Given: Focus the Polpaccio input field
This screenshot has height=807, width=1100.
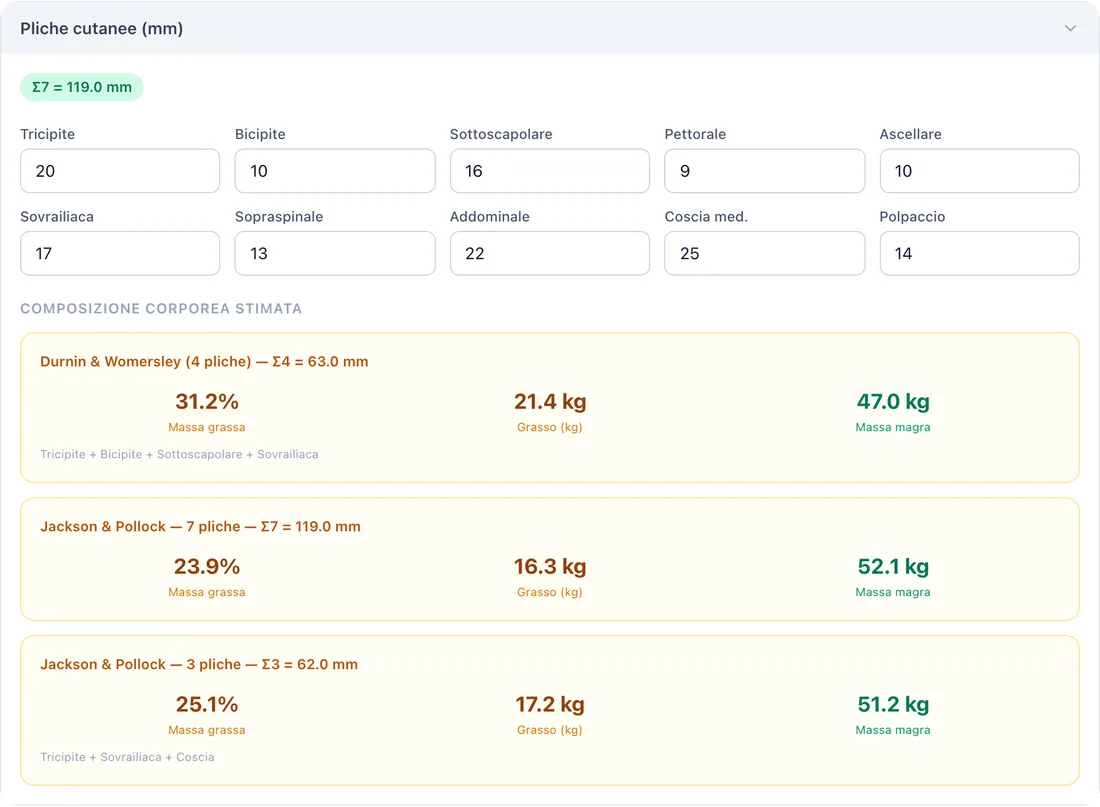Looking at the screenshot, I should tap(979, 253).
